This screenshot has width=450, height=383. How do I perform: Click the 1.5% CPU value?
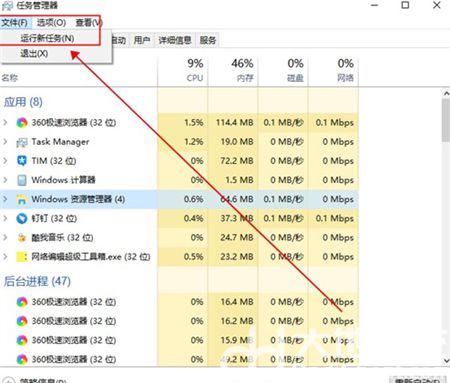(194, 123)
